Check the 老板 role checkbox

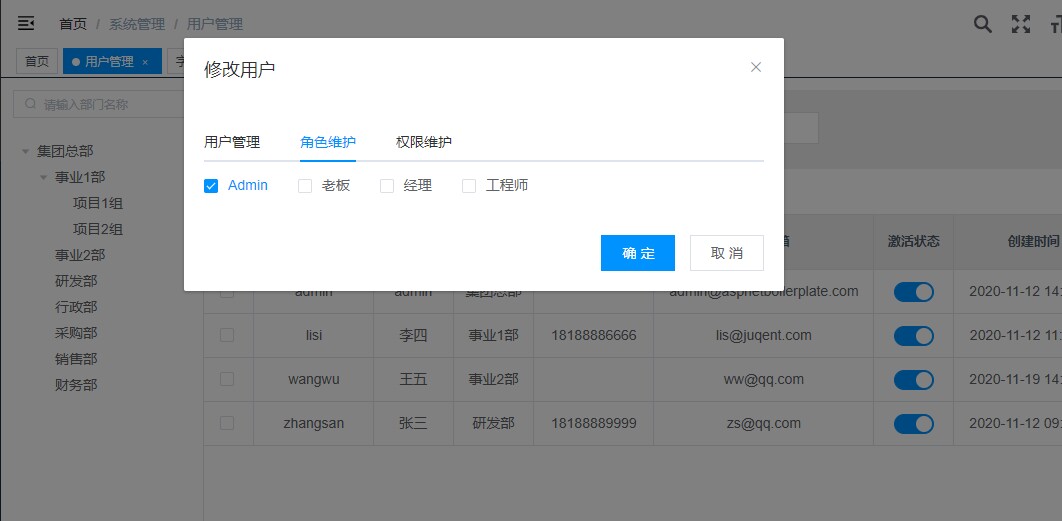pos(305,186)
